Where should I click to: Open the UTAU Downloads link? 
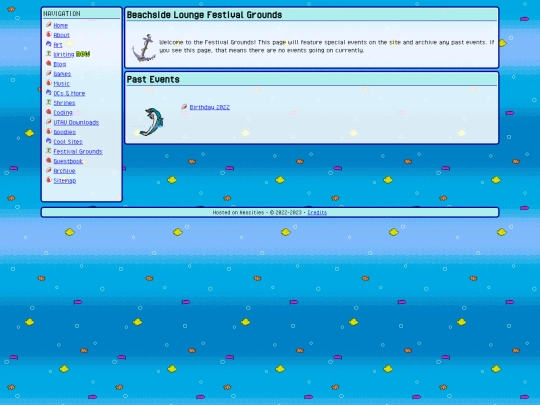pos(76,122)
